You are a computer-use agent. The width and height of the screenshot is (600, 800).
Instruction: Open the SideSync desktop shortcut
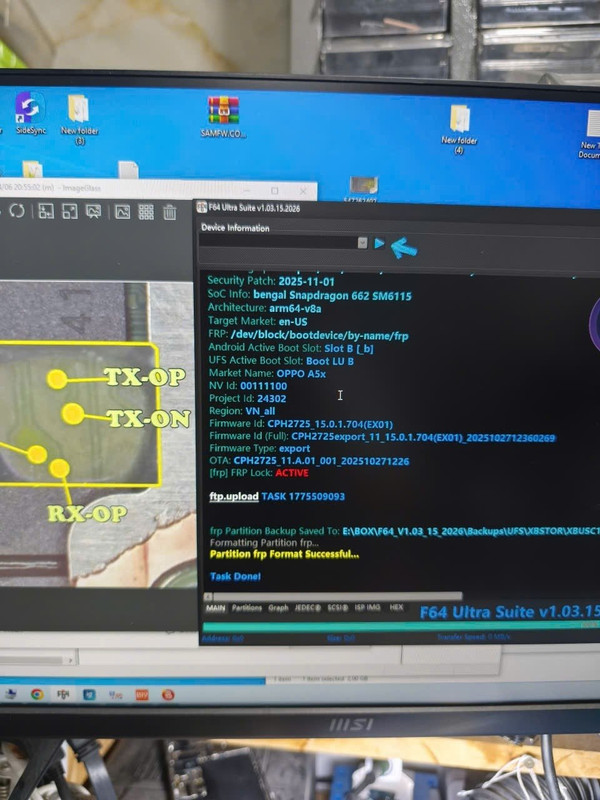[30, 113]
